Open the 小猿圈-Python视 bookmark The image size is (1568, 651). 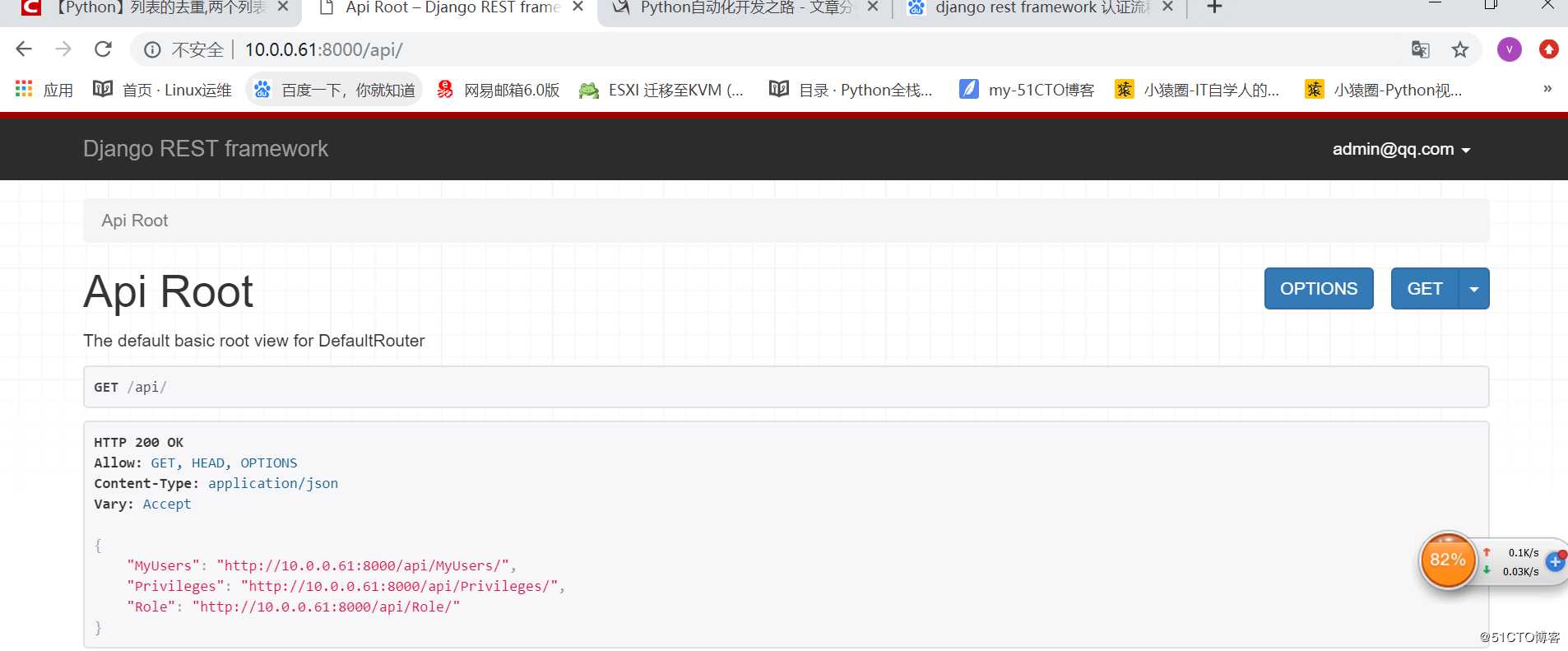(1384, 90)
